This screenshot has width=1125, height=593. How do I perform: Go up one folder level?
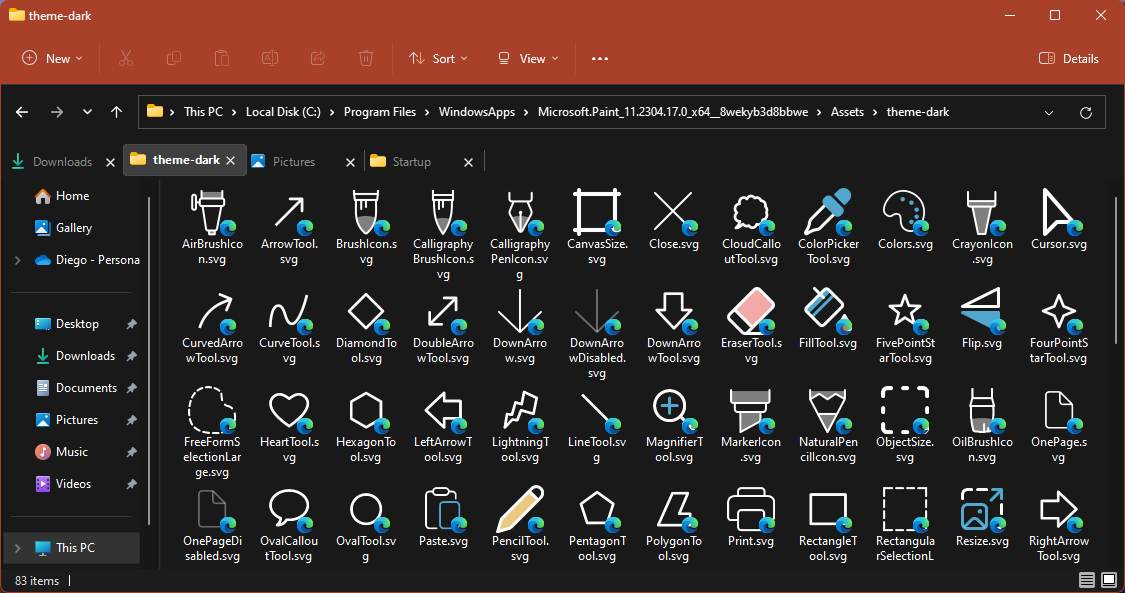(116, 112)
